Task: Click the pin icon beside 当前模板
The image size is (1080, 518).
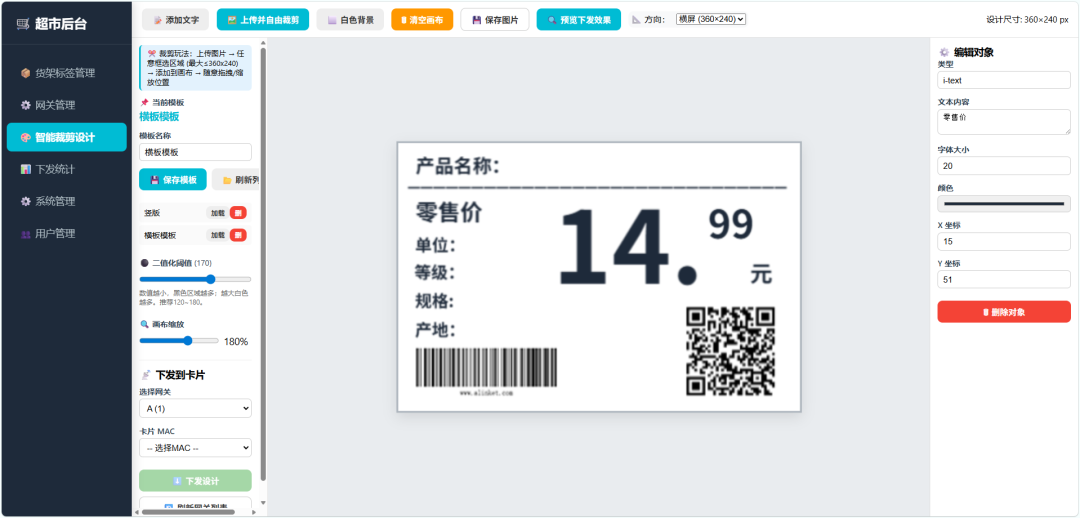Action: tap(144, 103)
